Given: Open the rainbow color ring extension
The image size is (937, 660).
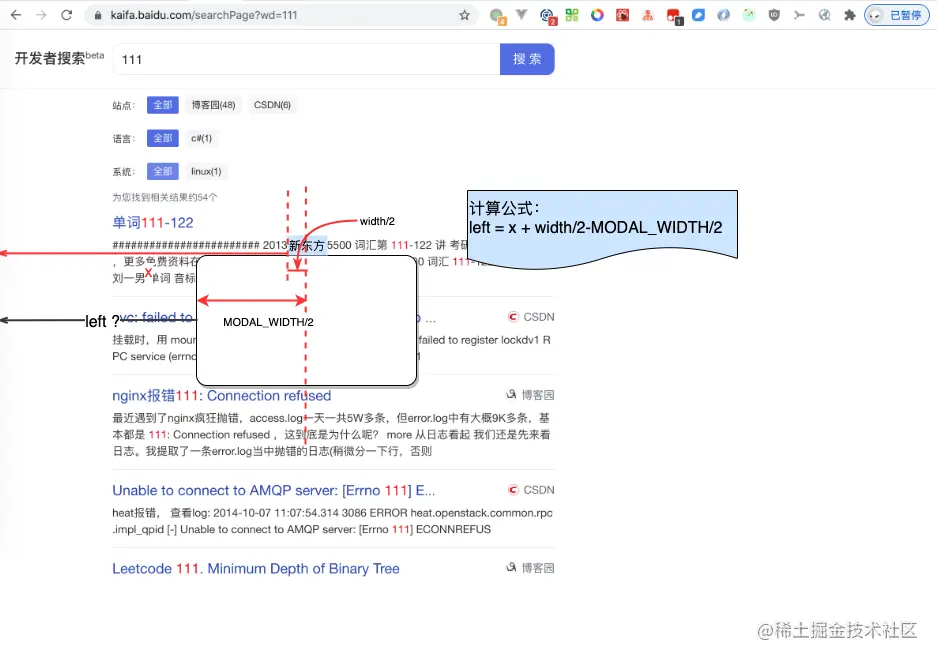Looking at the screenshot, I should coord(597,15).
